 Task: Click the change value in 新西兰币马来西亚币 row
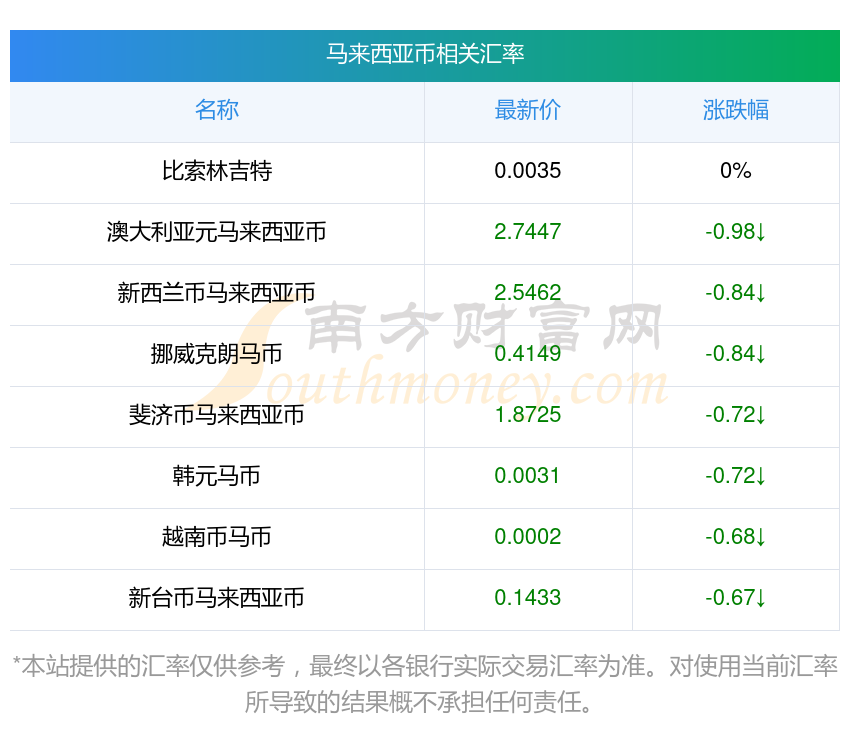[x=736, y=293]
